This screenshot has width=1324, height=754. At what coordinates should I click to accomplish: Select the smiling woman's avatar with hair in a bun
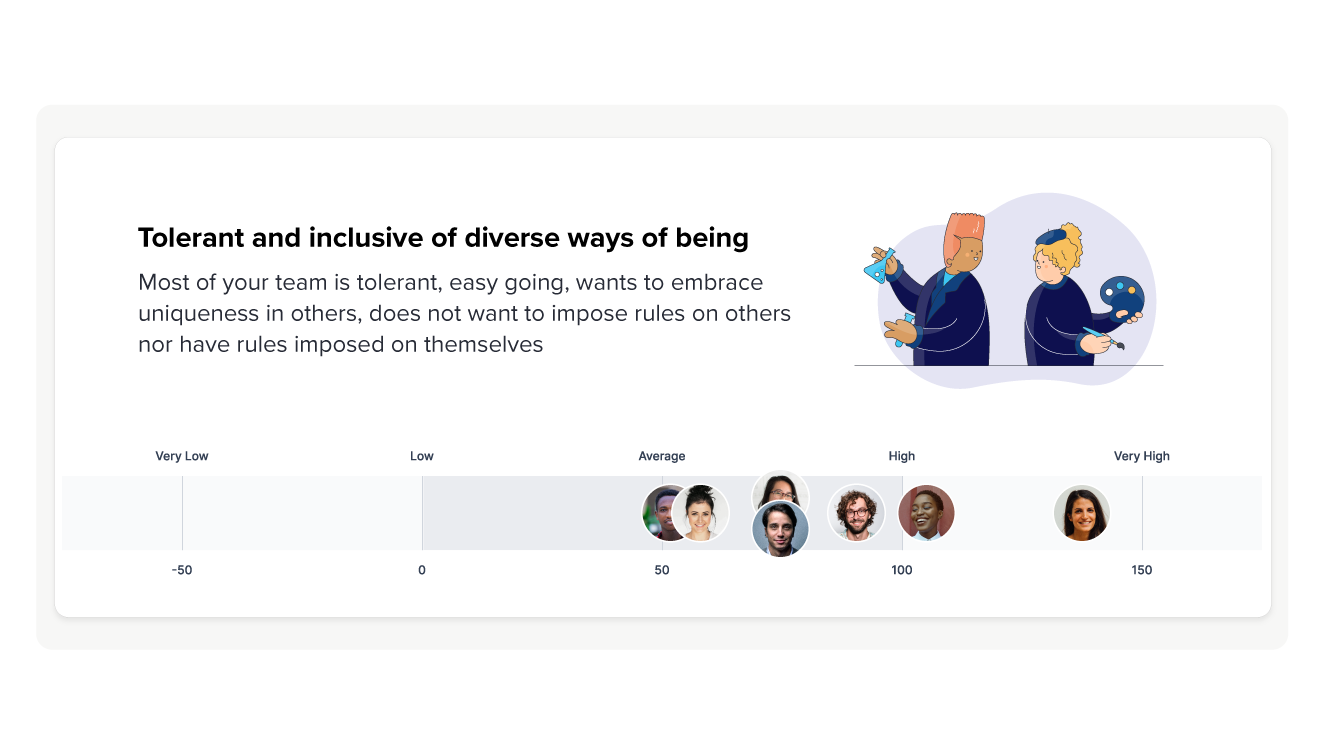tap(701, 513)
